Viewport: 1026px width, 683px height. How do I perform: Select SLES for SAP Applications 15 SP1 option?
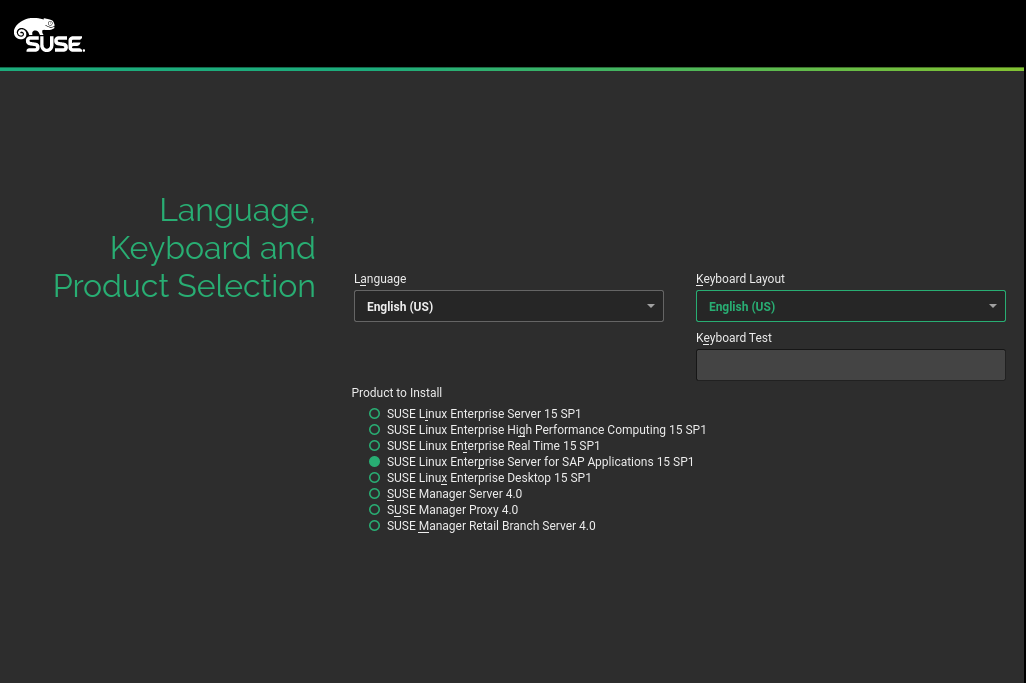pyautogui.click(x=531, y=462)
